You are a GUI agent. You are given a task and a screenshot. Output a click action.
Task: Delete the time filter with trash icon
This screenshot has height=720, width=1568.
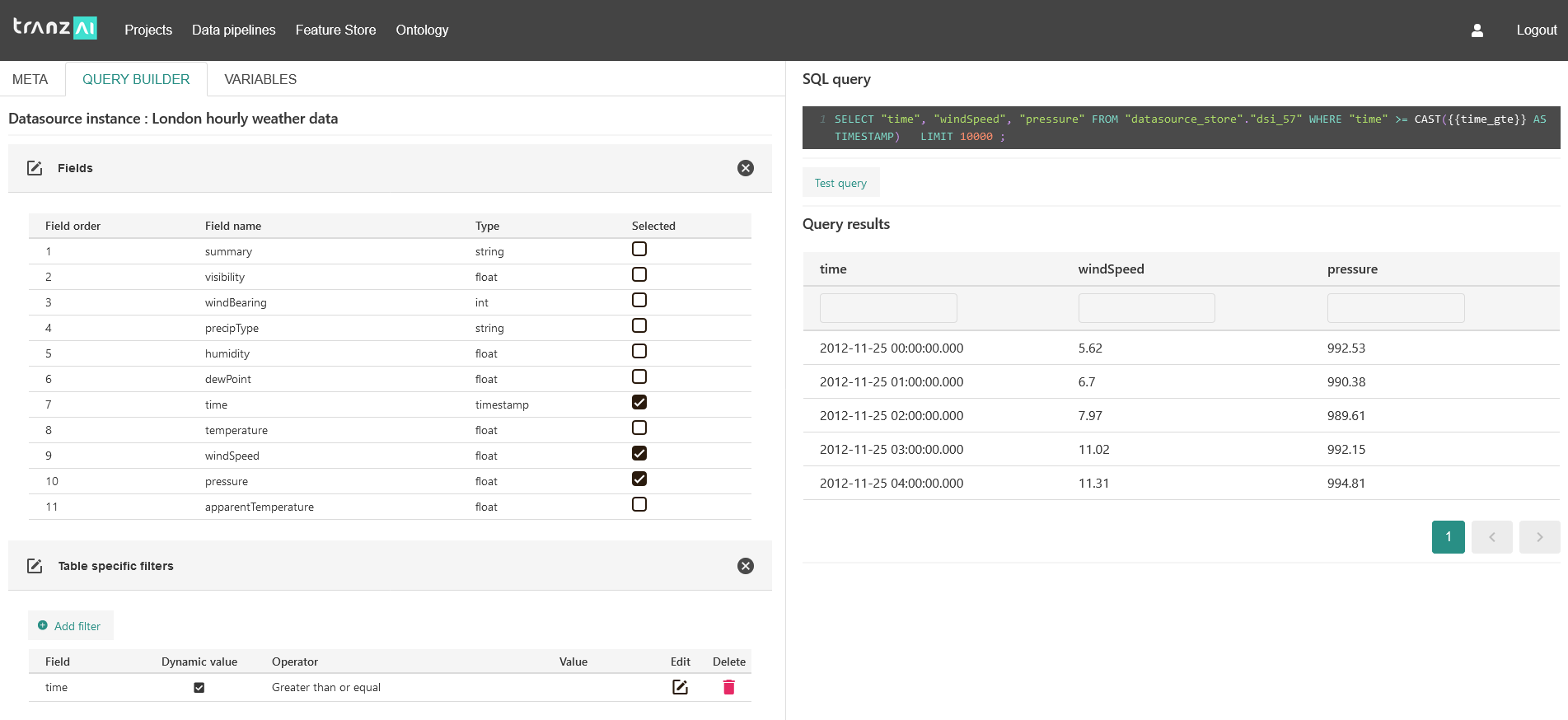[728, 687]
